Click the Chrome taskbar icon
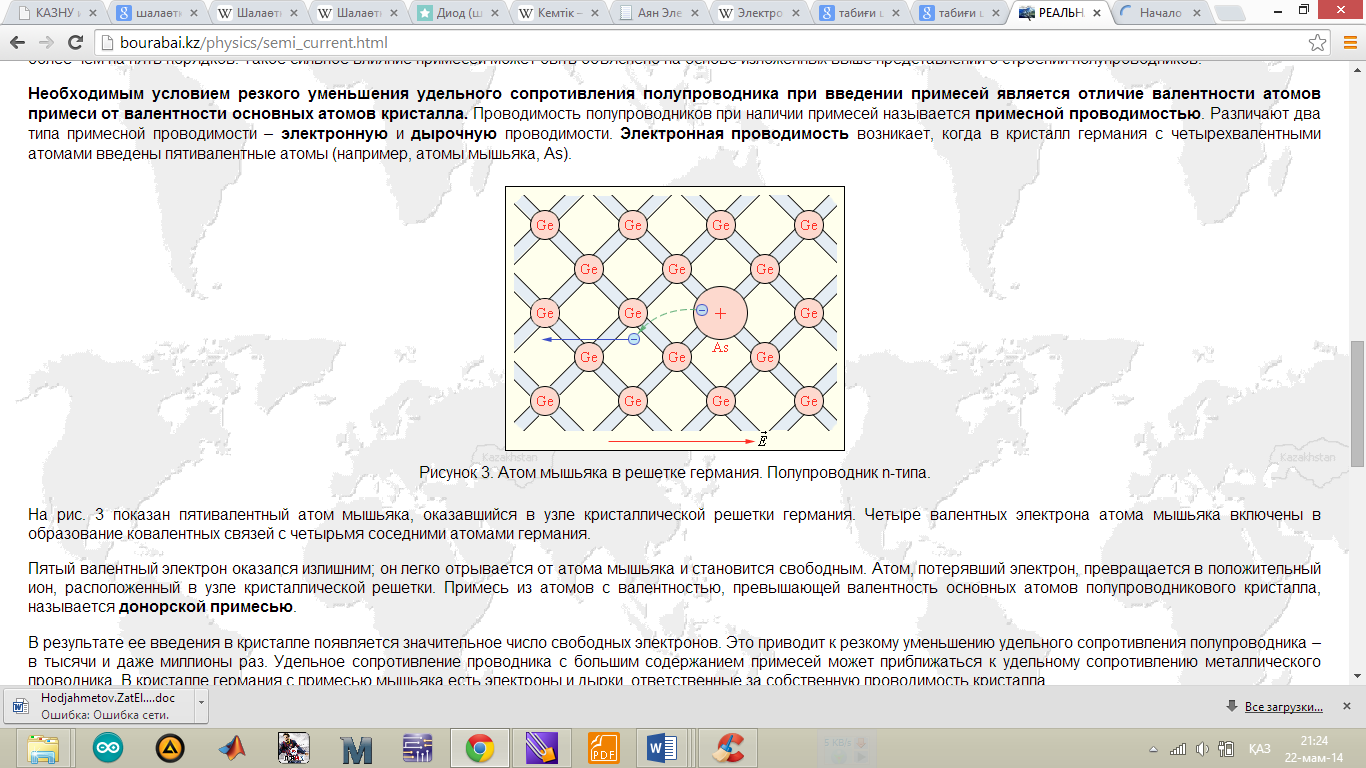1366x768 pixels. pyautogui.click(x=480, y=747)
